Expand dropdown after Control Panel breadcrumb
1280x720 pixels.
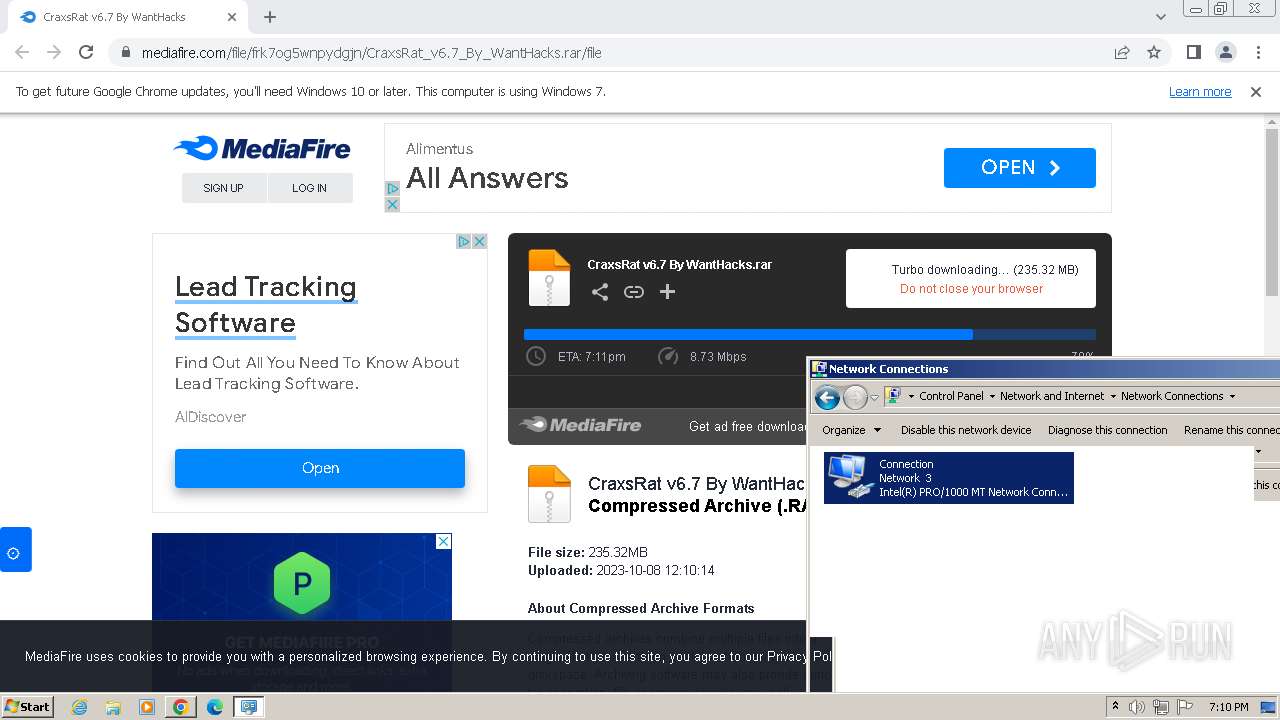[992, 396]
